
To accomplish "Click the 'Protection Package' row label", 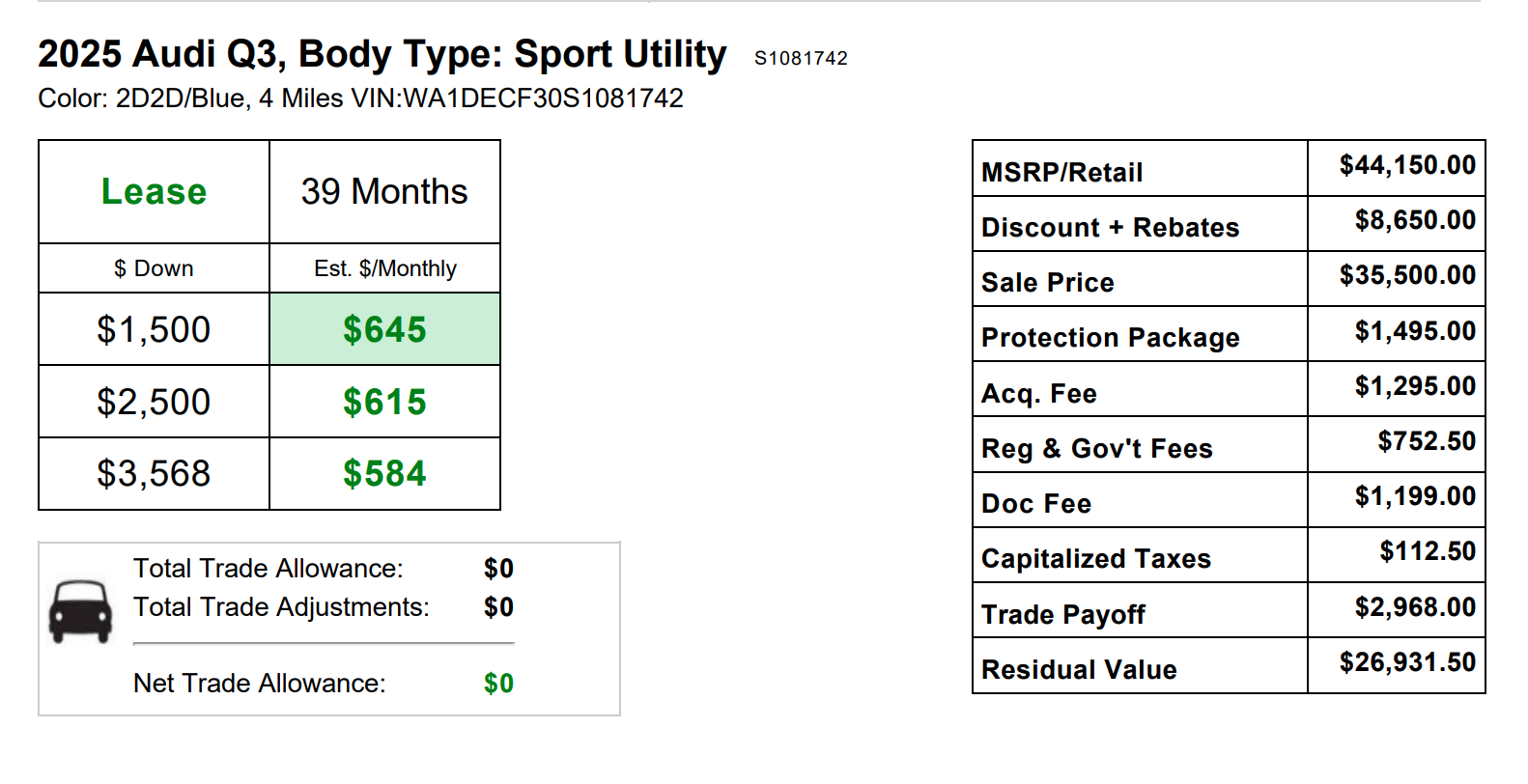I will [x=1110, y=338].
